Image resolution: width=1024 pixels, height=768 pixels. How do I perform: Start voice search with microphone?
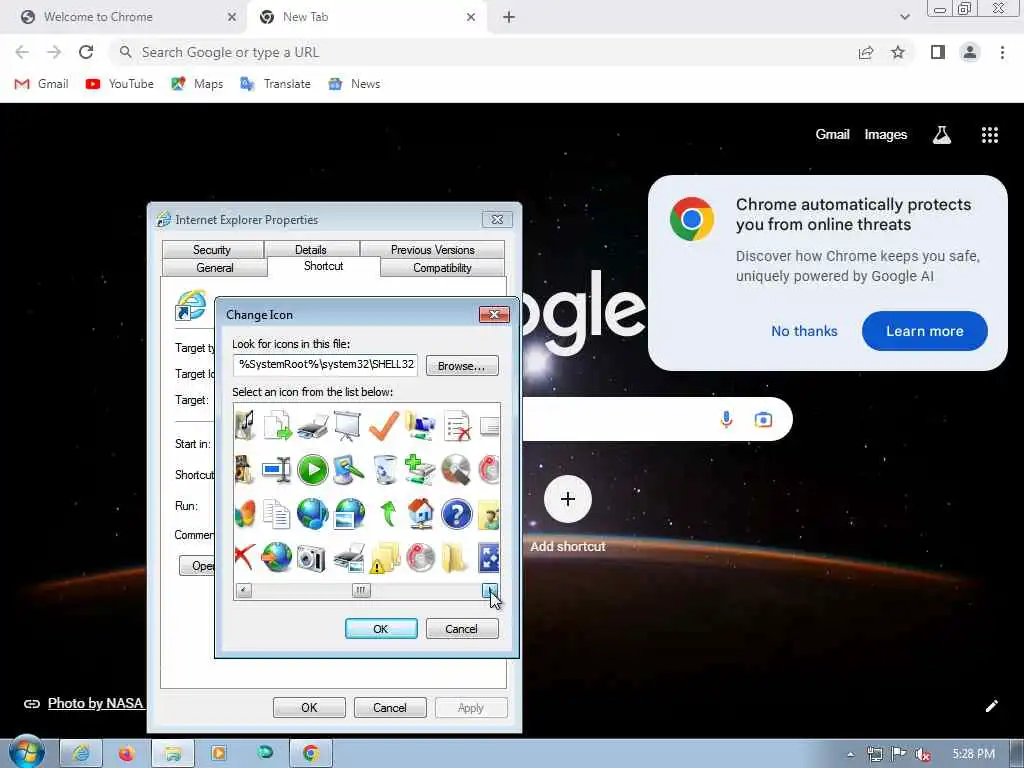726,419
